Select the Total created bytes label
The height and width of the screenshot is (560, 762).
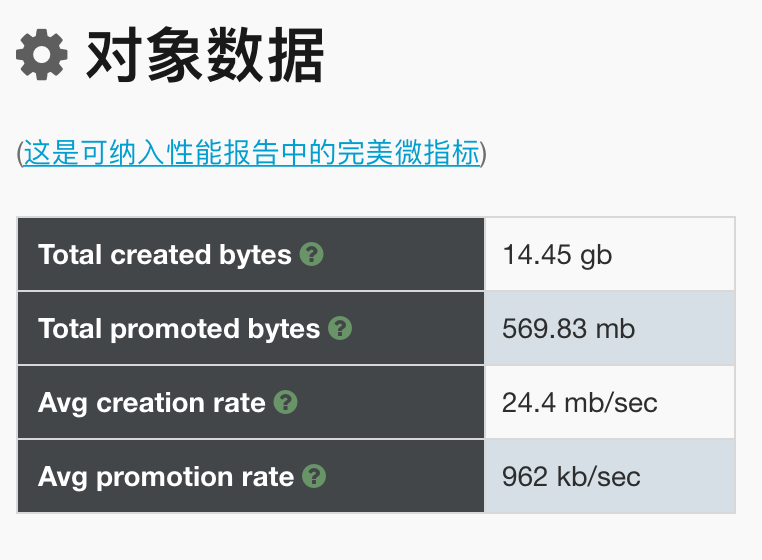pyautogui.click(x=165, y=254)
